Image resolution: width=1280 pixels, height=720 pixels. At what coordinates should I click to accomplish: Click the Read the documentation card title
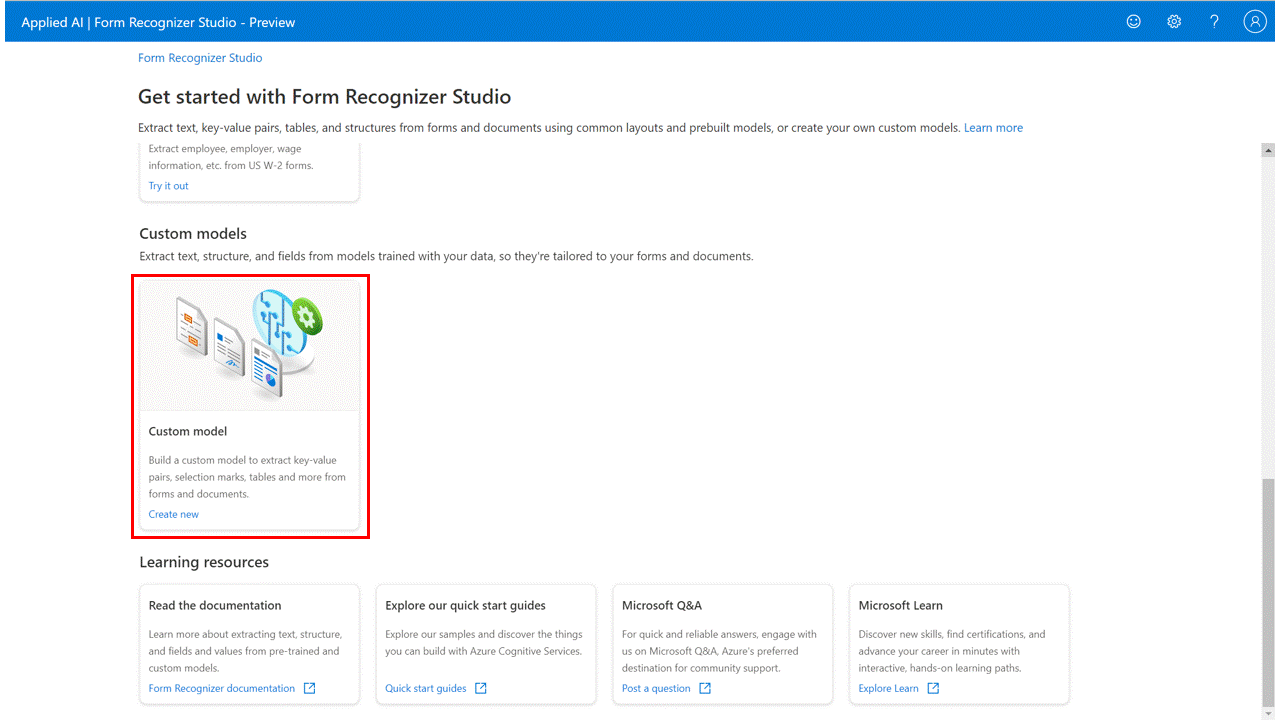tap(215, 606)
